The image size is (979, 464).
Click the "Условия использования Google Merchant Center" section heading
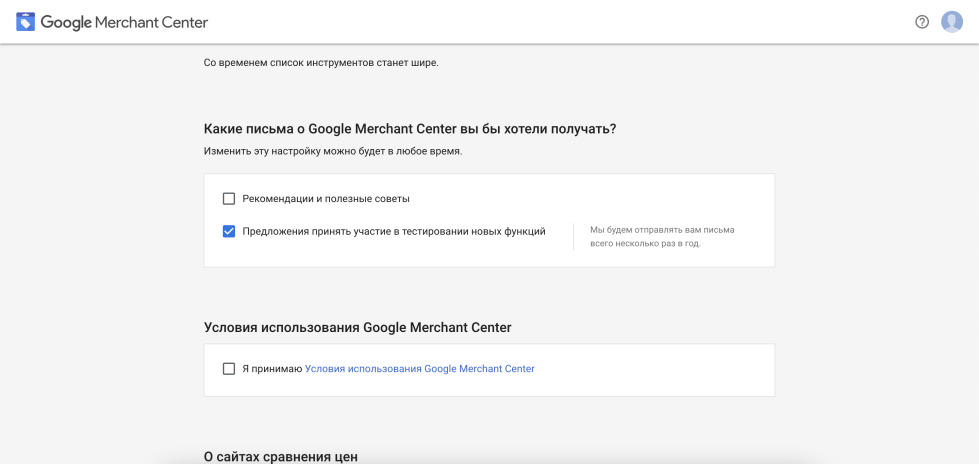[358, 327]
